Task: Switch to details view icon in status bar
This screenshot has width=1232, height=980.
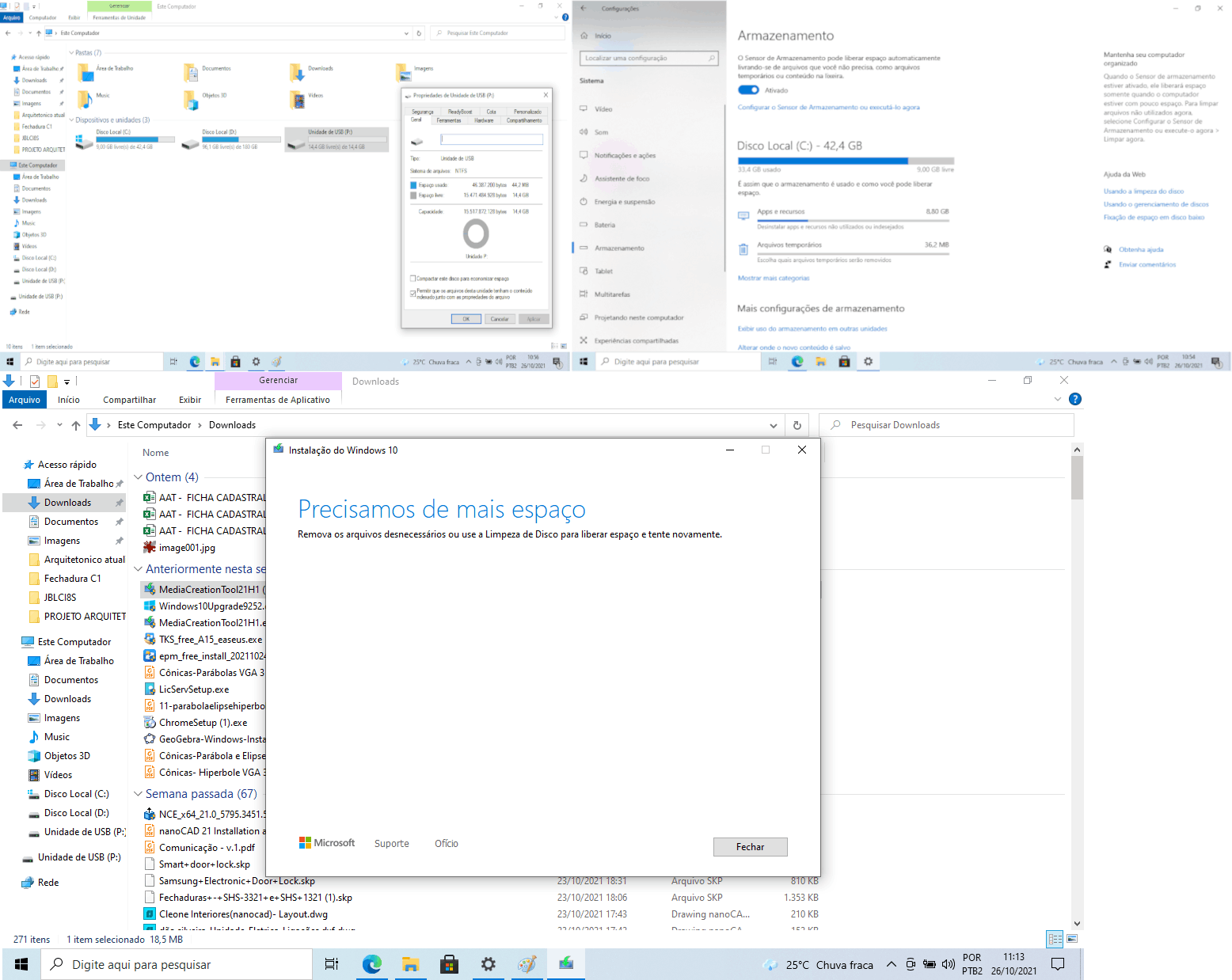Action: 1055,939
